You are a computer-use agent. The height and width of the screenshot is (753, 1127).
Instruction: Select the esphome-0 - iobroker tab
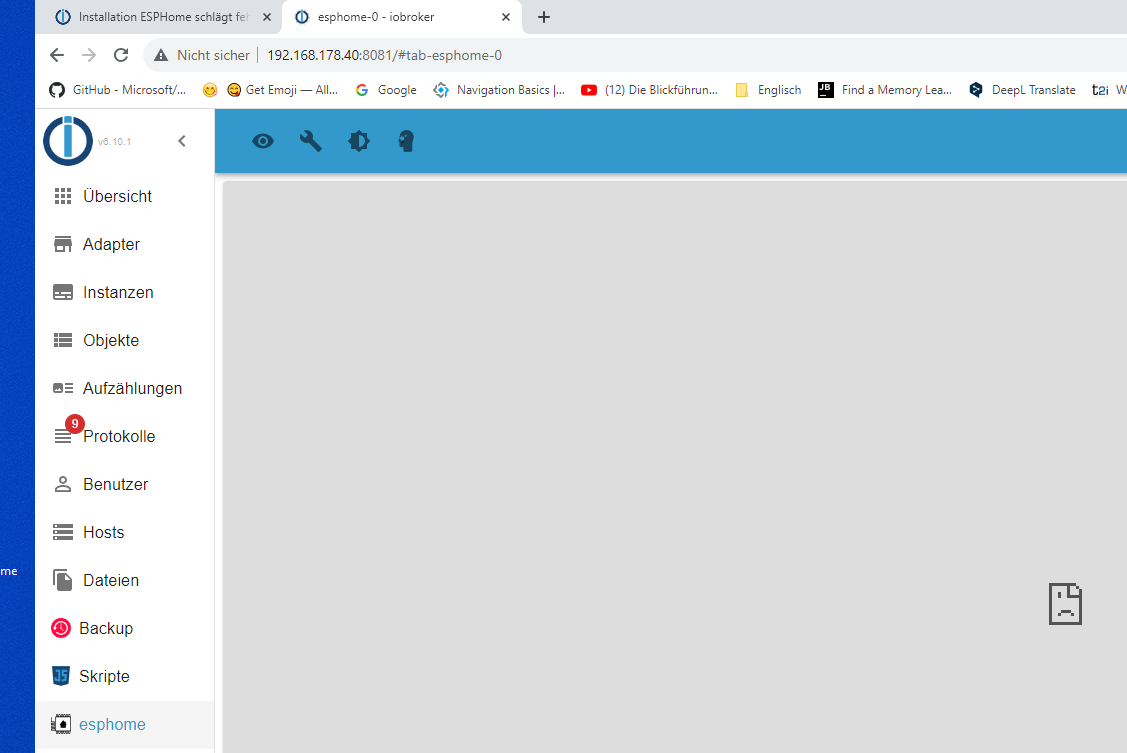point(376,17)
